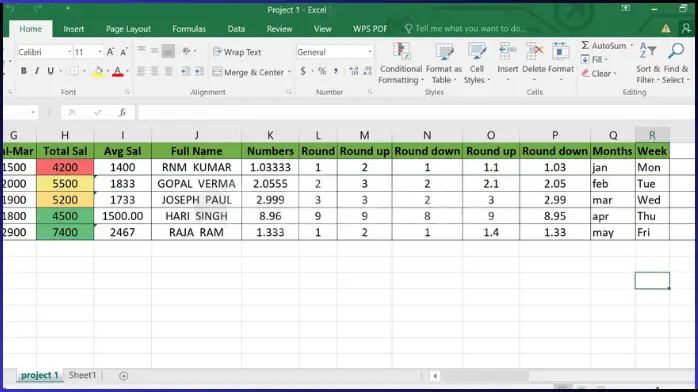698x392 pixels.
Task: Open Format as Table
Action: [444, 63]
